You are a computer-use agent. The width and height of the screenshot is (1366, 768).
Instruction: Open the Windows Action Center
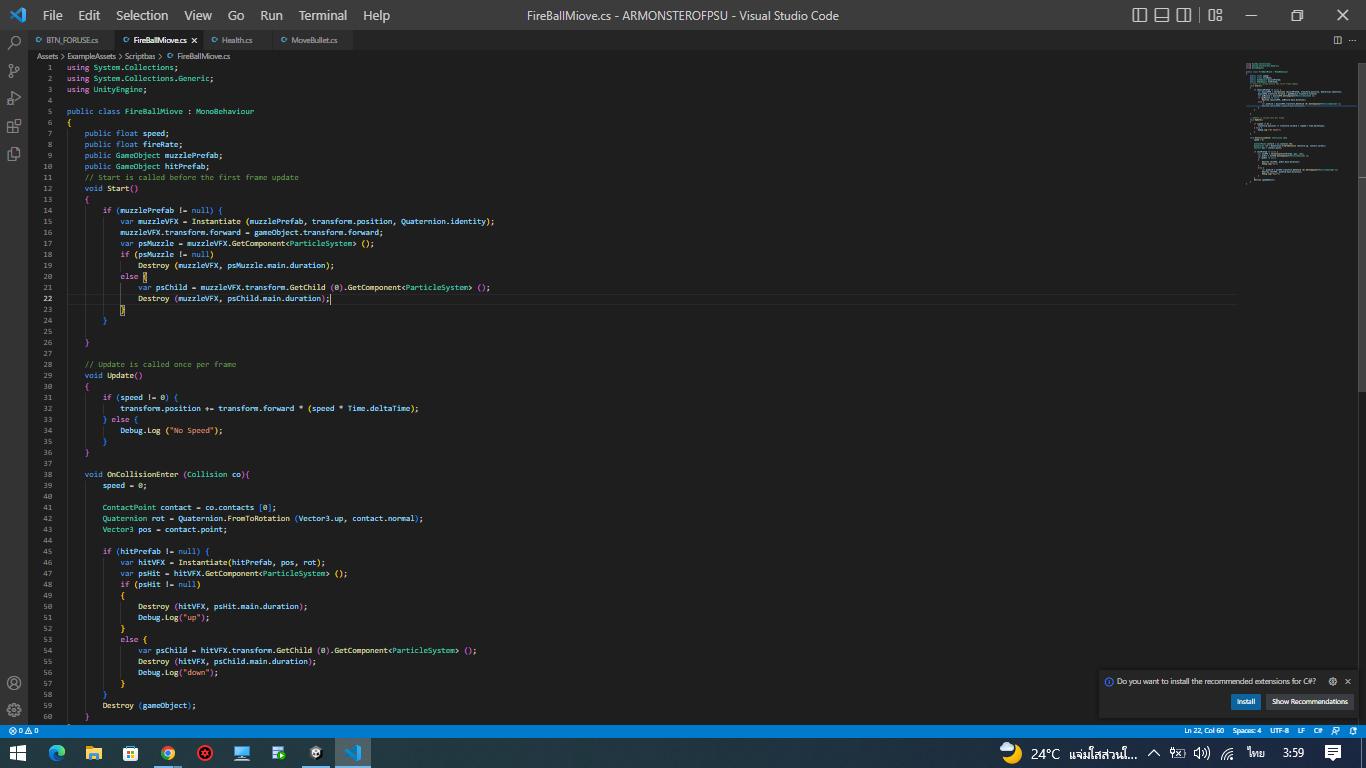click(x=1332, y=753)
